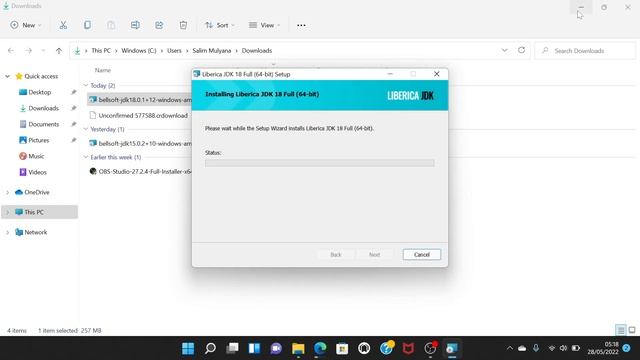This screenshot has width=640, height=360.
Task: Open the volume control in system tray
Action: point(563,348)
